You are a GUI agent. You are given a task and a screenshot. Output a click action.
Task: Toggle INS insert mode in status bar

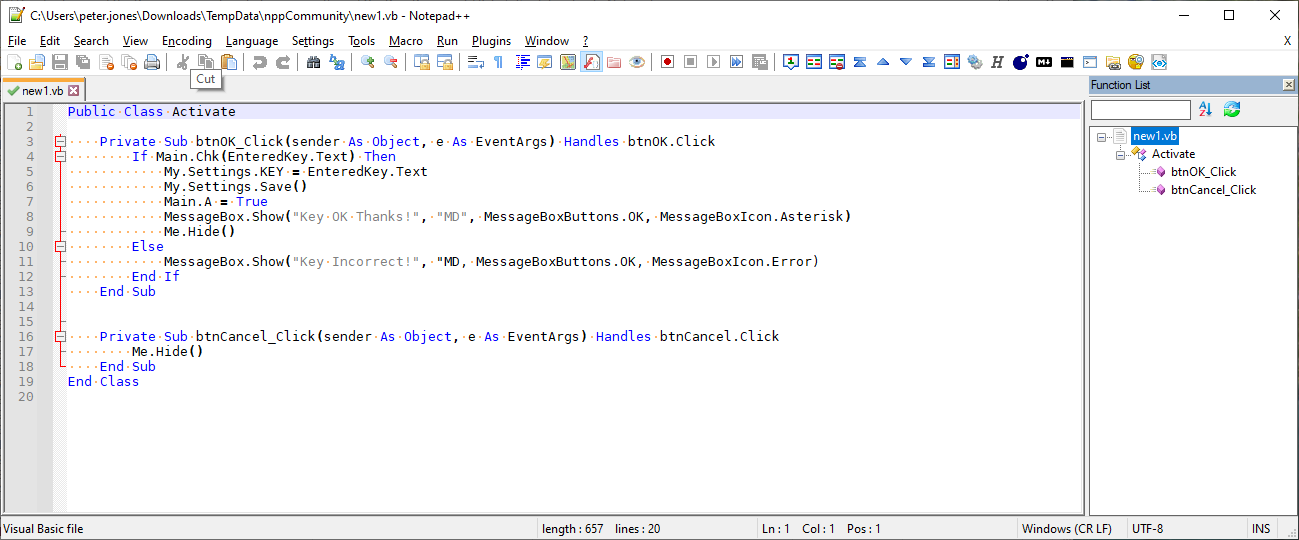pyautogui.click(x=1260, y=529)
